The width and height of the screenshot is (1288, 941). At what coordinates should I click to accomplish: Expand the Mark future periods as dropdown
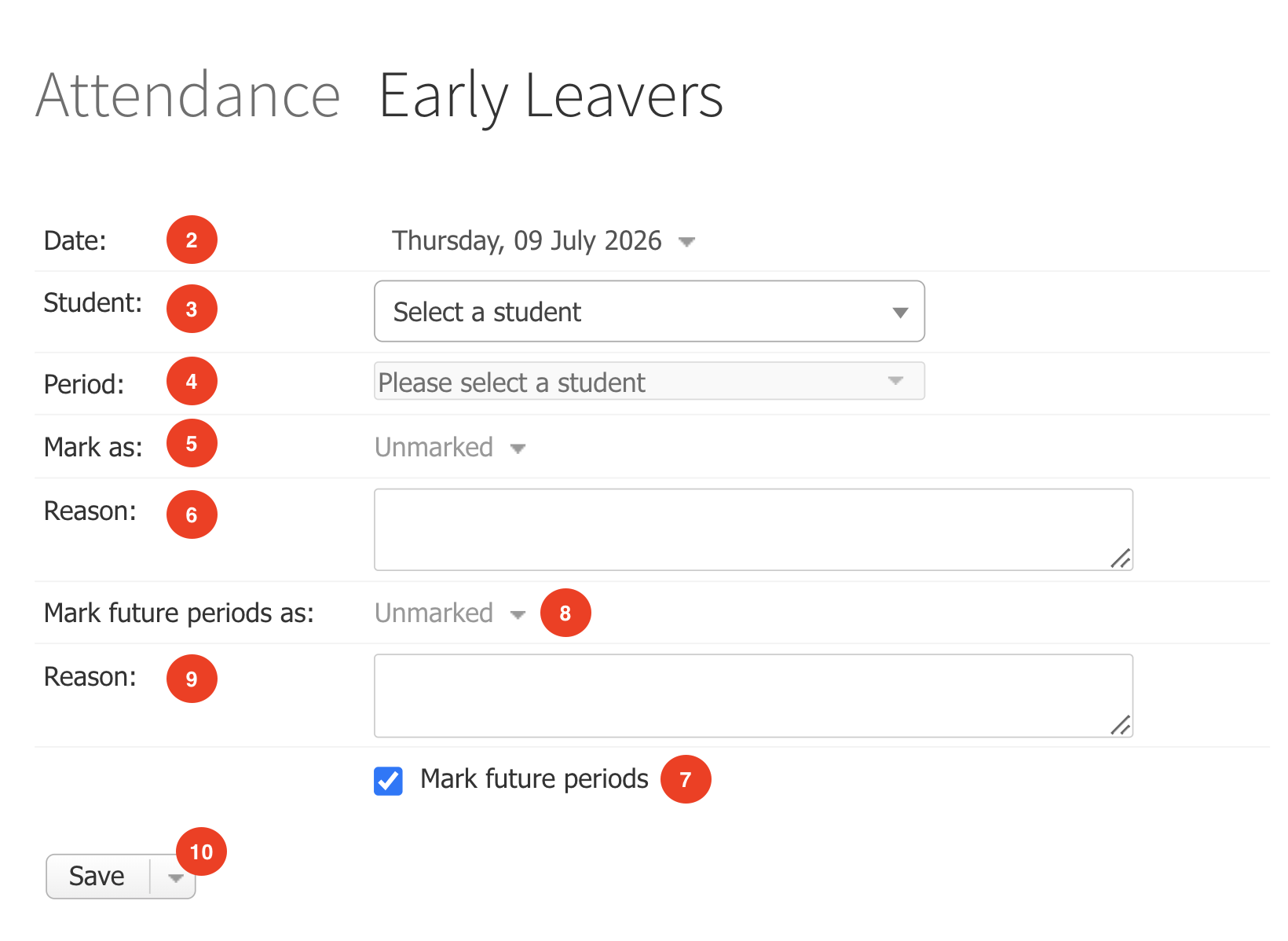tap(450, 613)
